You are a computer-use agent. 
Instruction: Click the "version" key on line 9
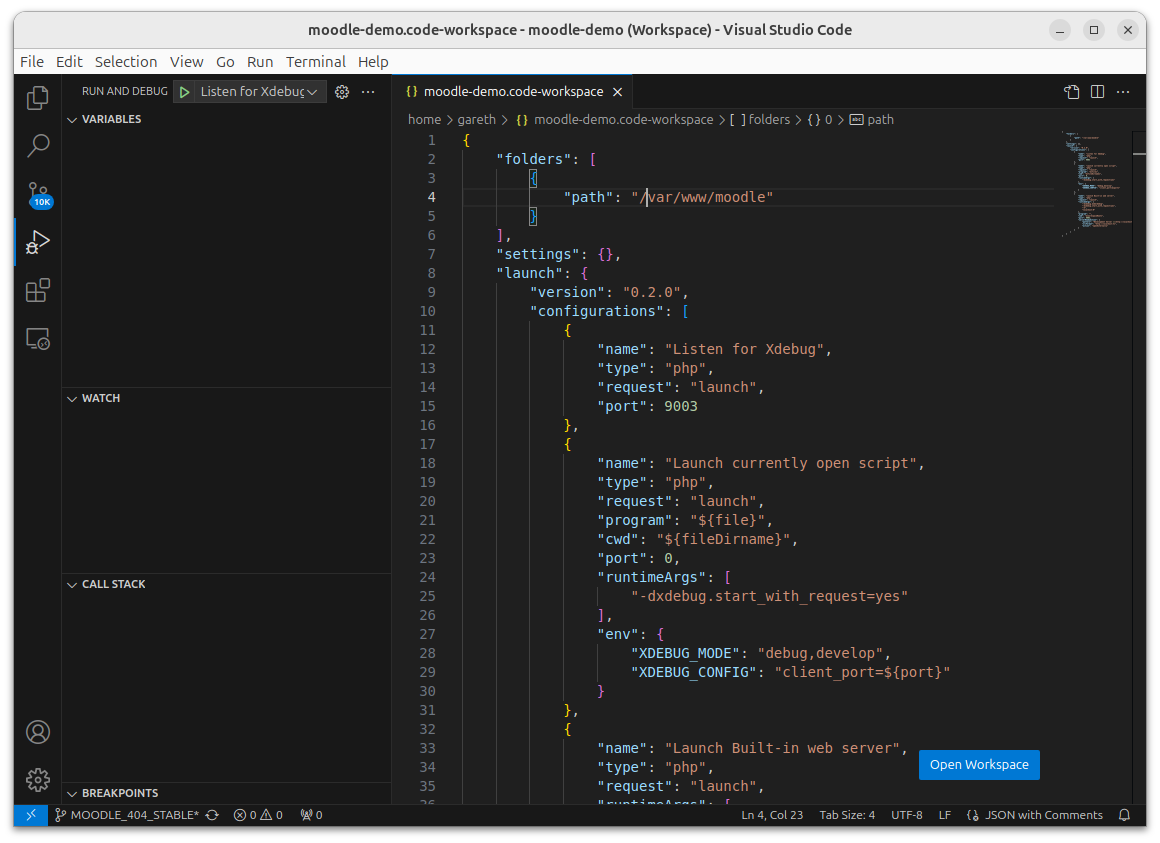point(568,292)
